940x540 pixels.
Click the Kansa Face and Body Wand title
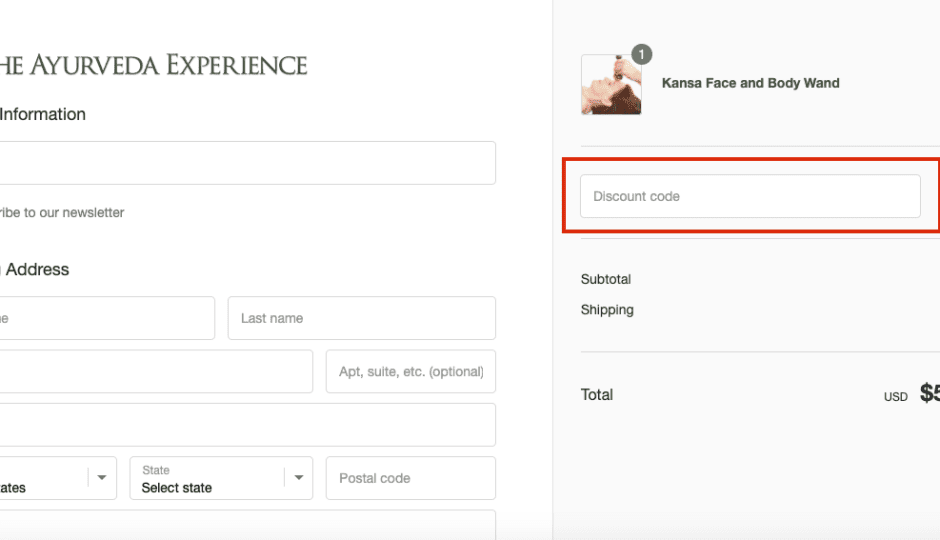click(751, 83)
